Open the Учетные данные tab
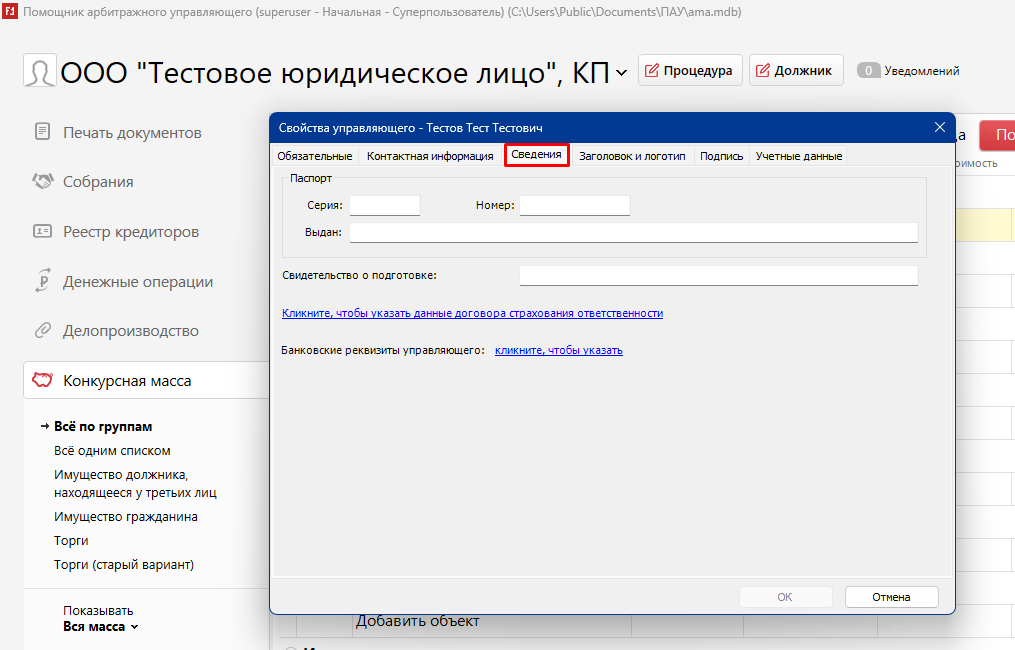This screenshot has width=1015, height=650. tap(798, 156)
